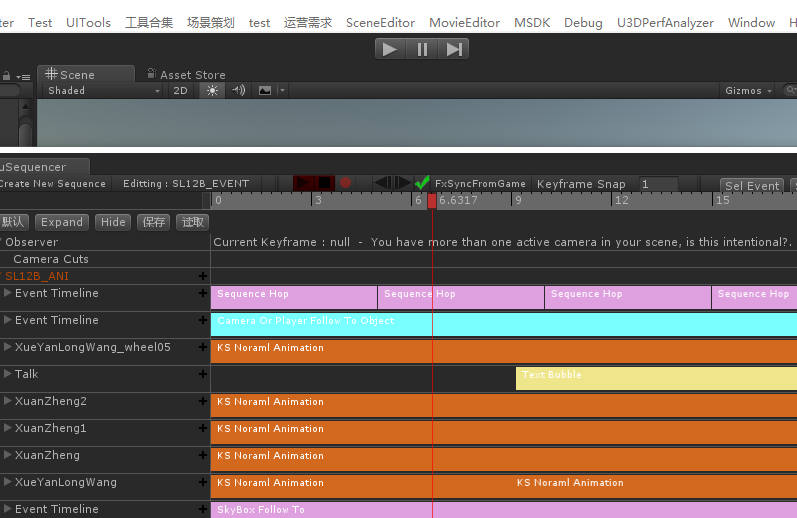Click the sequencer red record button
The height and width of the screenshot is (518, 797).
click(x=345, y=183)
